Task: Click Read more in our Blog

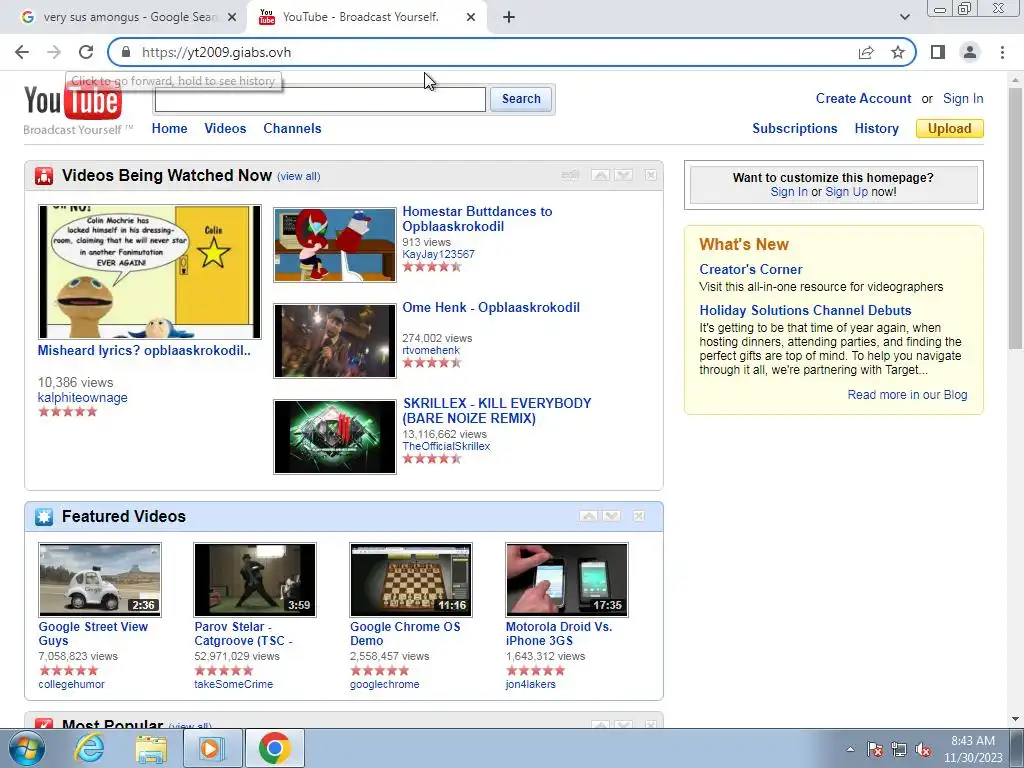Action: [907, 394]
